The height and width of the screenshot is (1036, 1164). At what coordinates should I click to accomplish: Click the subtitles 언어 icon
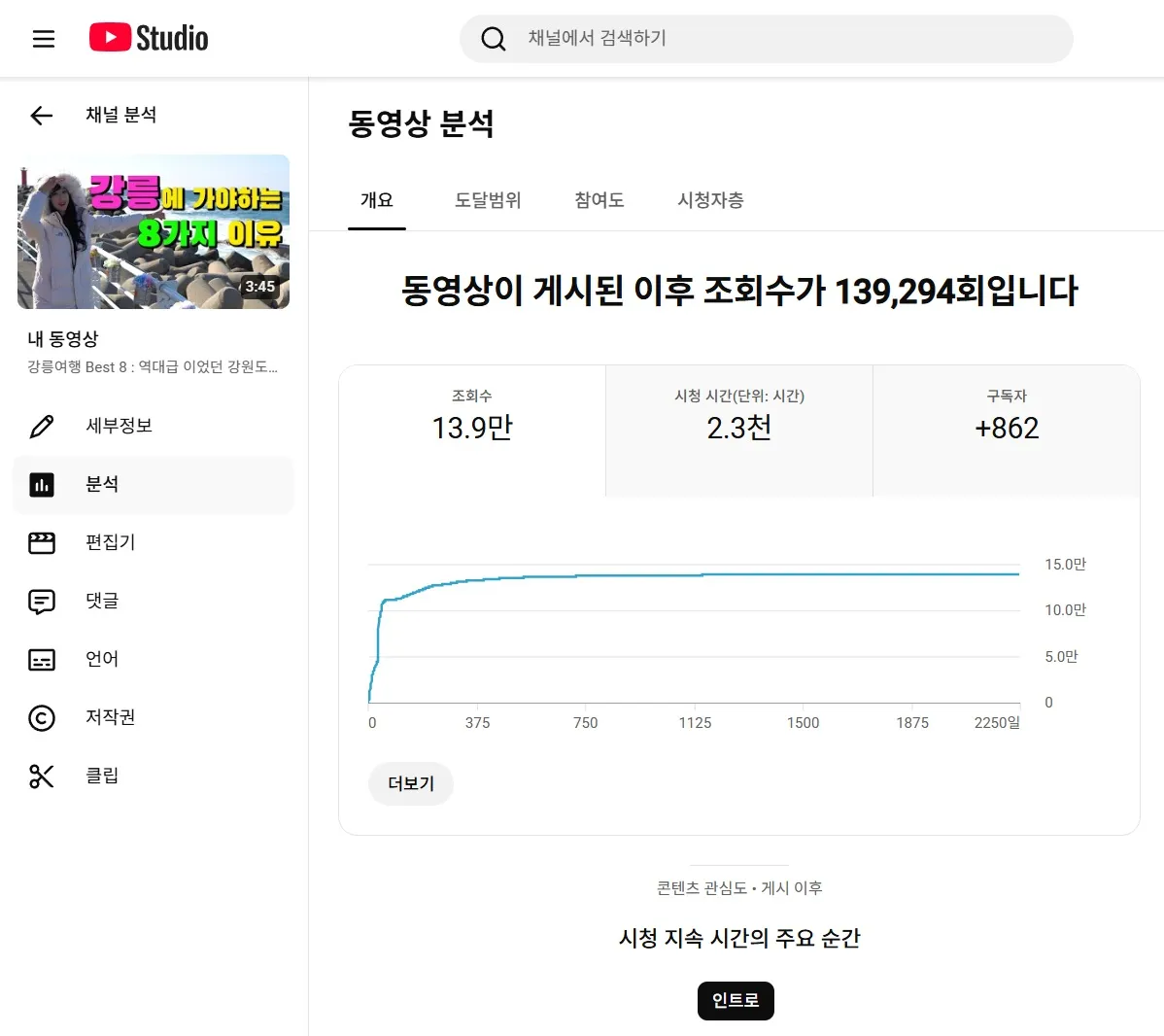pos(42,660)
